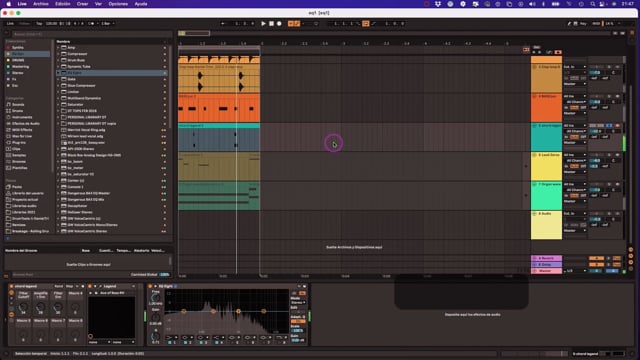Viewport: 640px width, 360px height.
Task: Click the arrangement overview bar at the top
Action: [396, 33]
